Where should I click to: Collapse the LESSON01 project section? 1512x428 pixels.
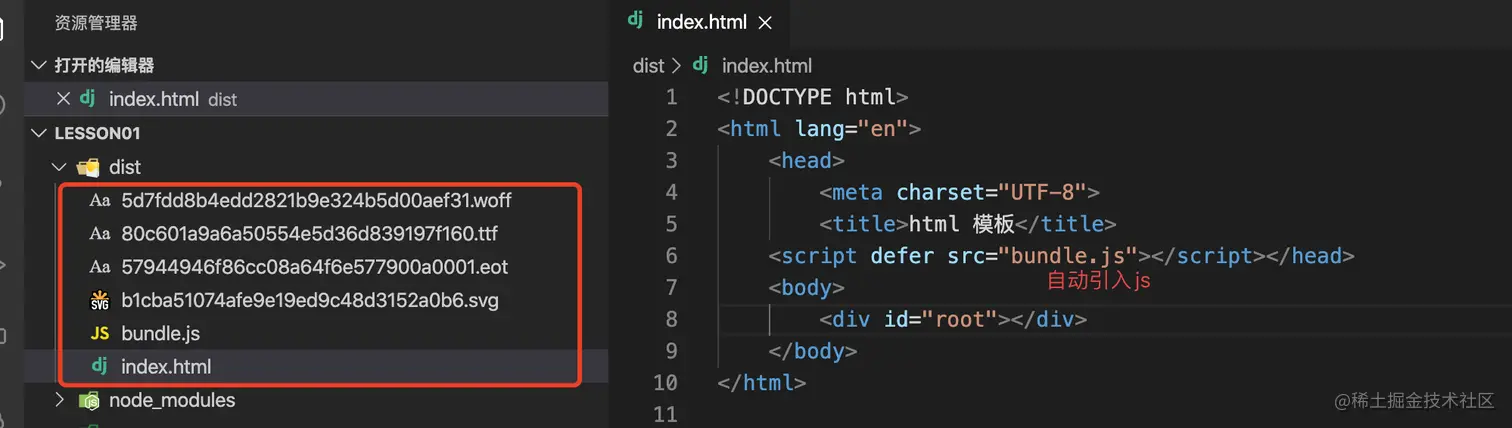click(x=39, y=133)
